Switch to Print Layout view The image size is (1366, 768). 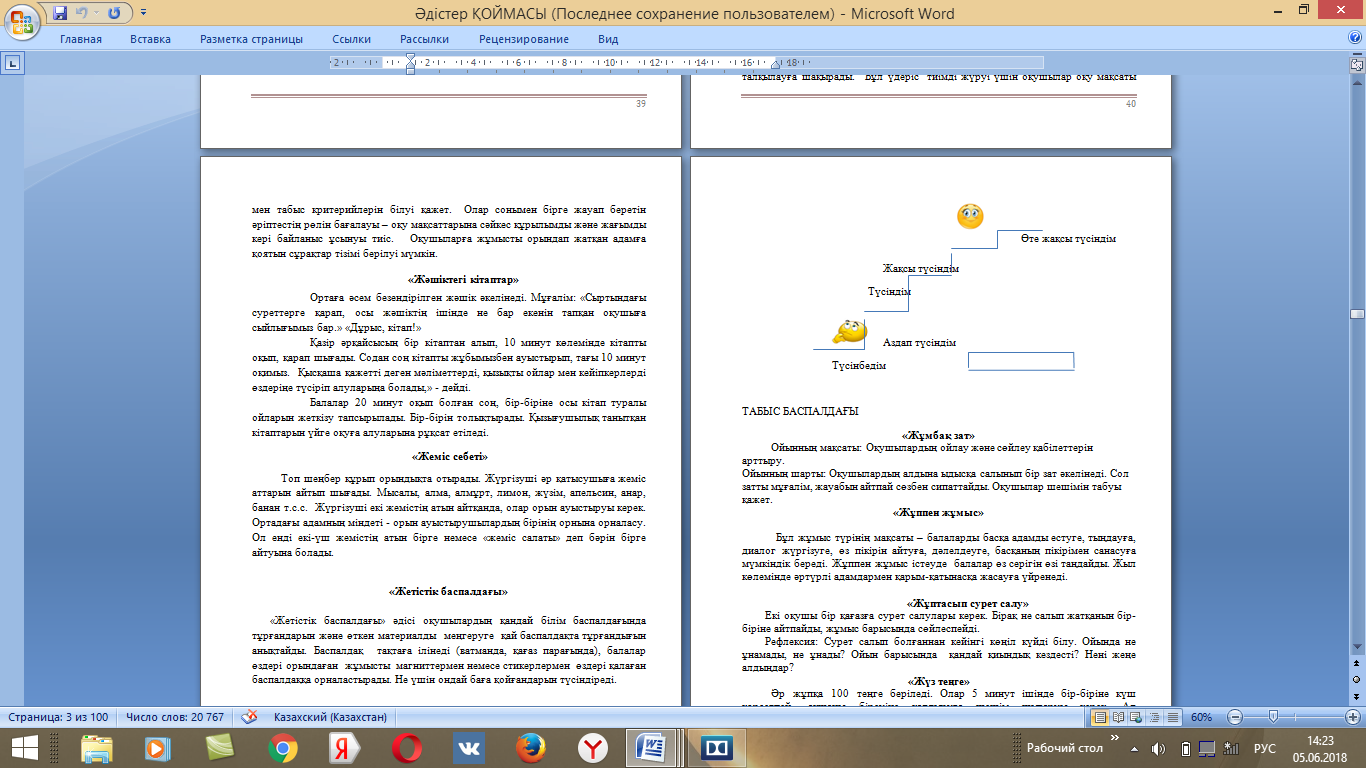coord(1101,717)
